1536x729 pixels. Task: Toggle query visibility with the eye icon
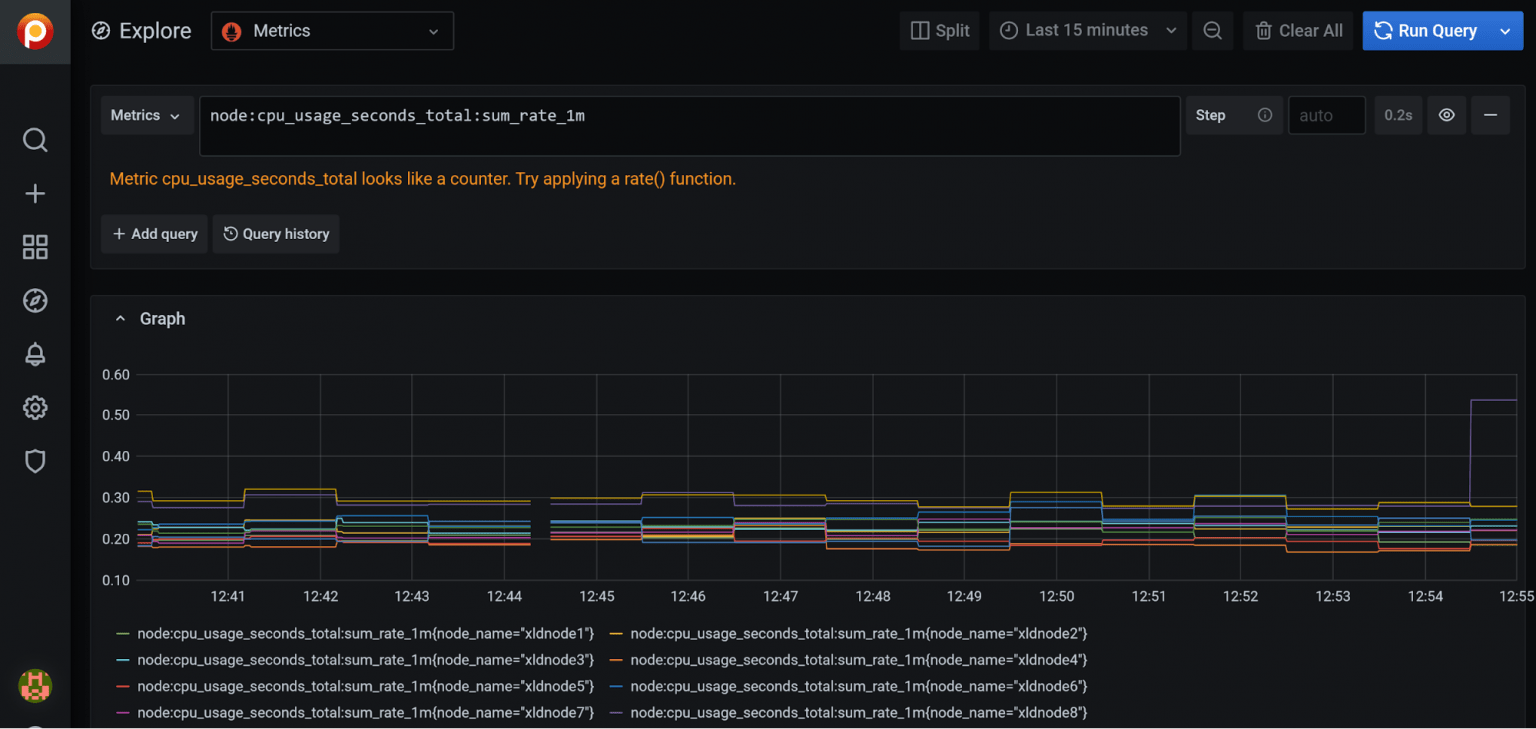[x=1446, y=115]
